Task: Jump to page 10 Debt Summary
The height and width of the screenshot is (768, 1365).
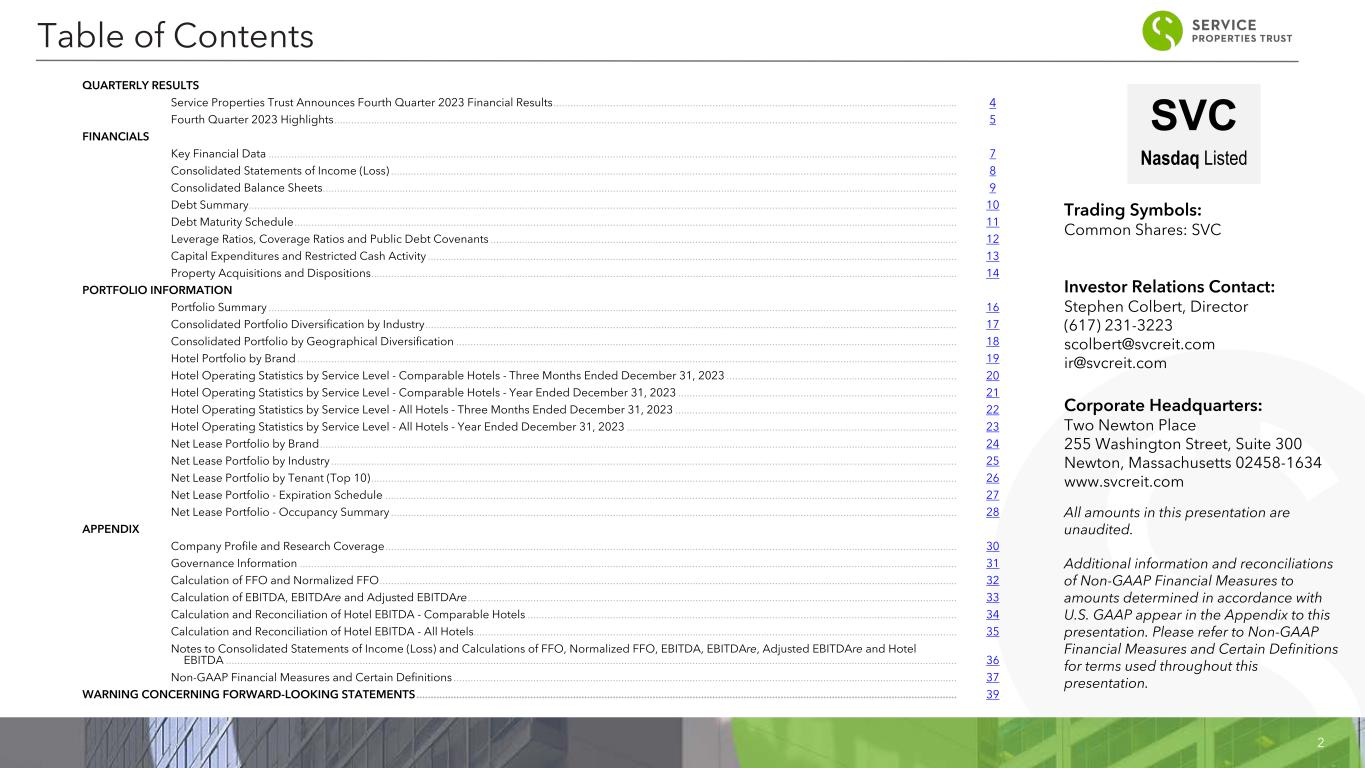Action: click(x=991, y=205)
